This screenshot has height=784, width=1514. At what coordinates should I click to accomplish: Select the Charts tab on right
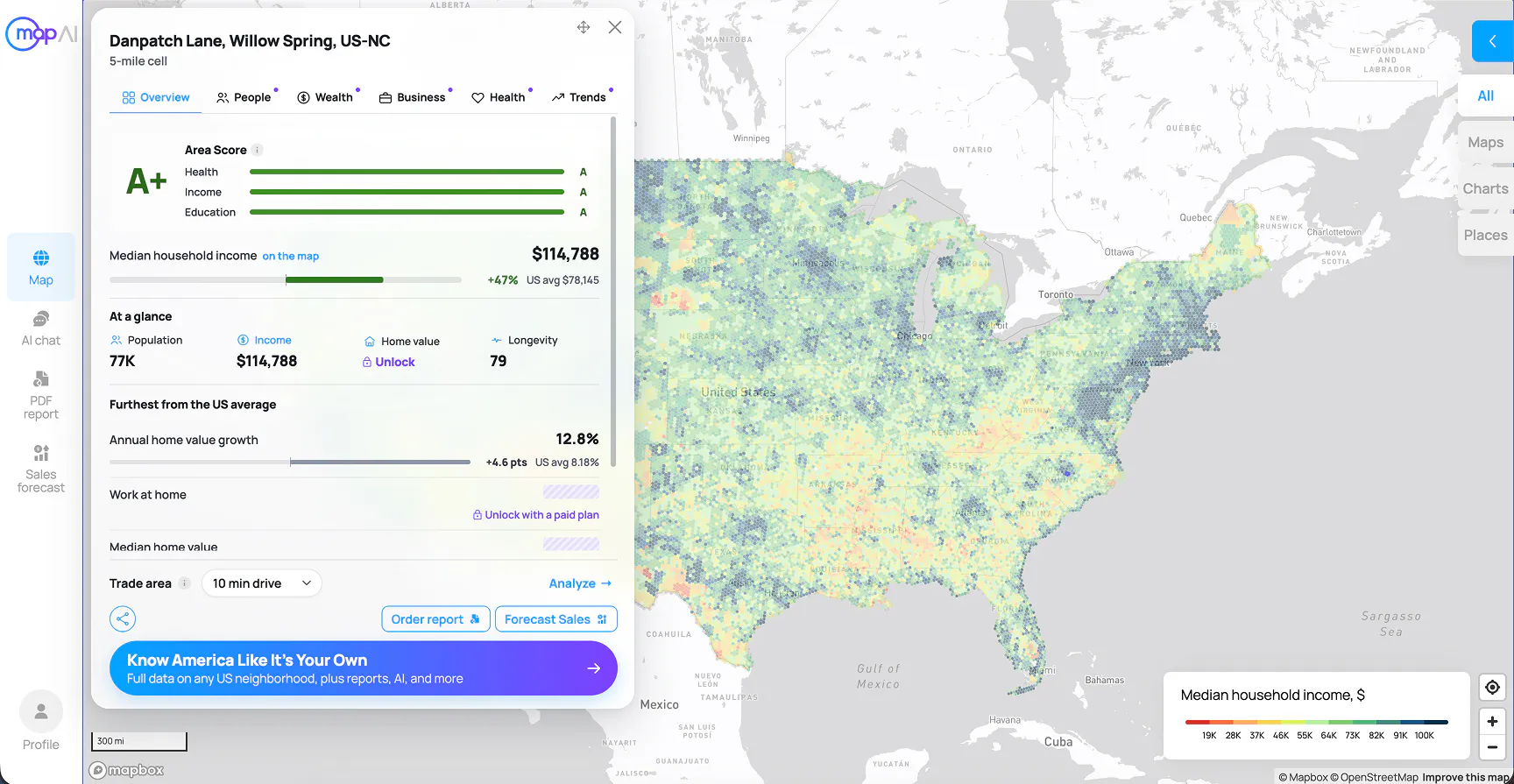(x=1486, y=189)
